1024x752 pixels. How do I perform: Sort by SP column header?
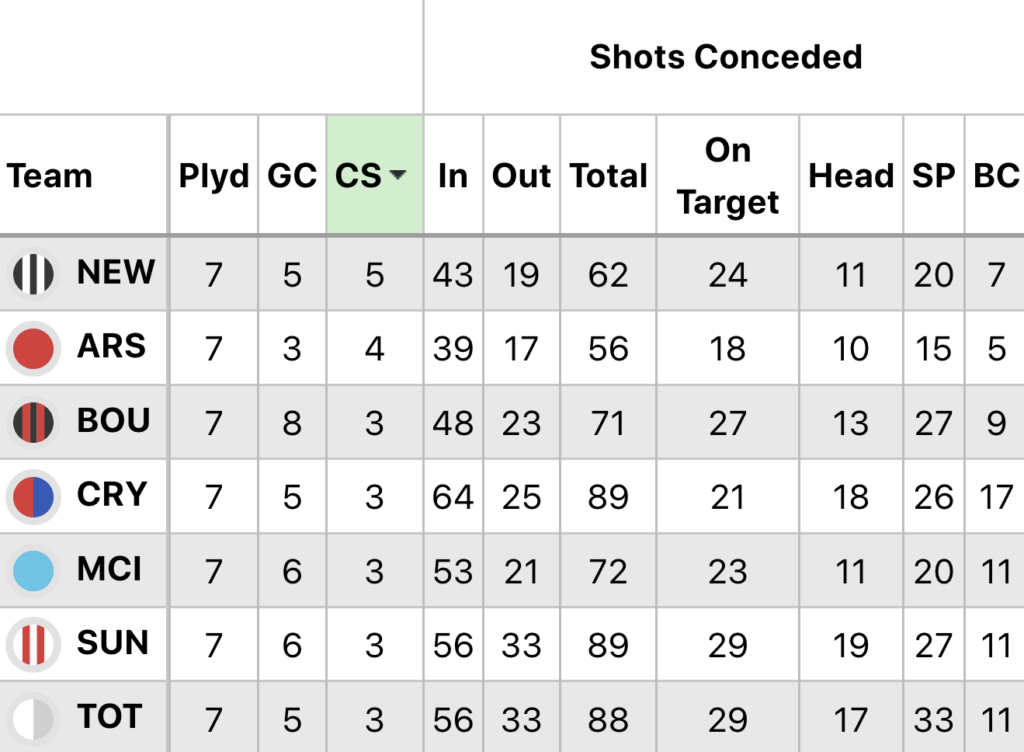[933, 176]
